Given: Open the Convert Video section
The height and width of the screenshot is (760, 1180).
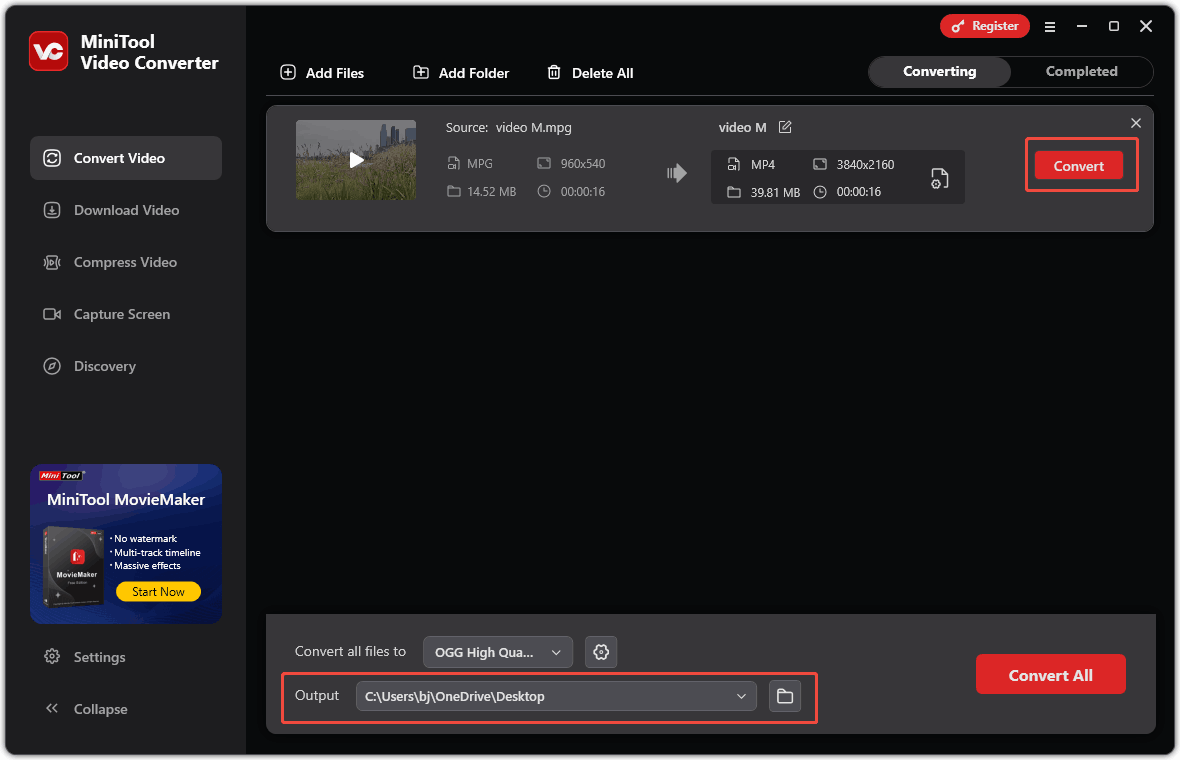Looking at the screenshot, I should [126, 158].
